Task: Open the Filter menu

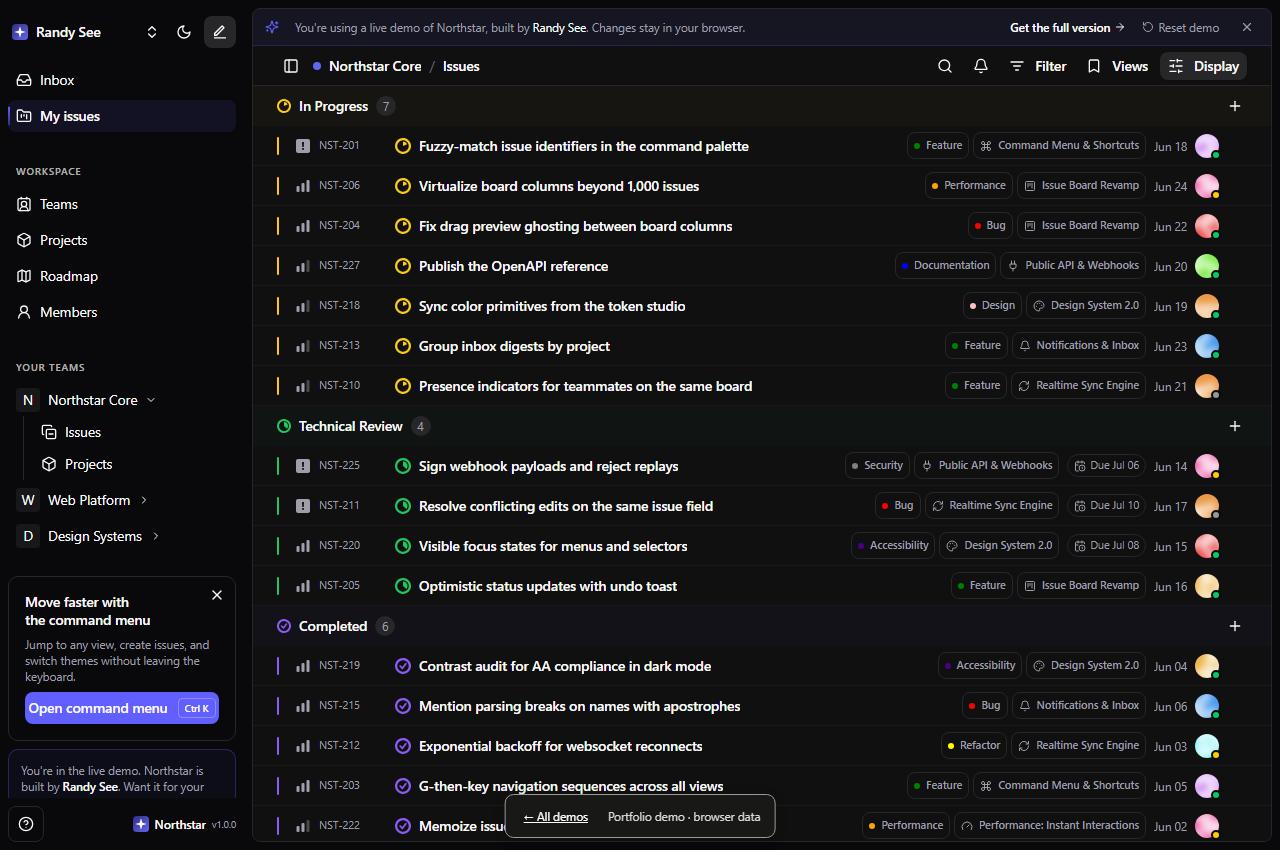Action: (1038, 66)
